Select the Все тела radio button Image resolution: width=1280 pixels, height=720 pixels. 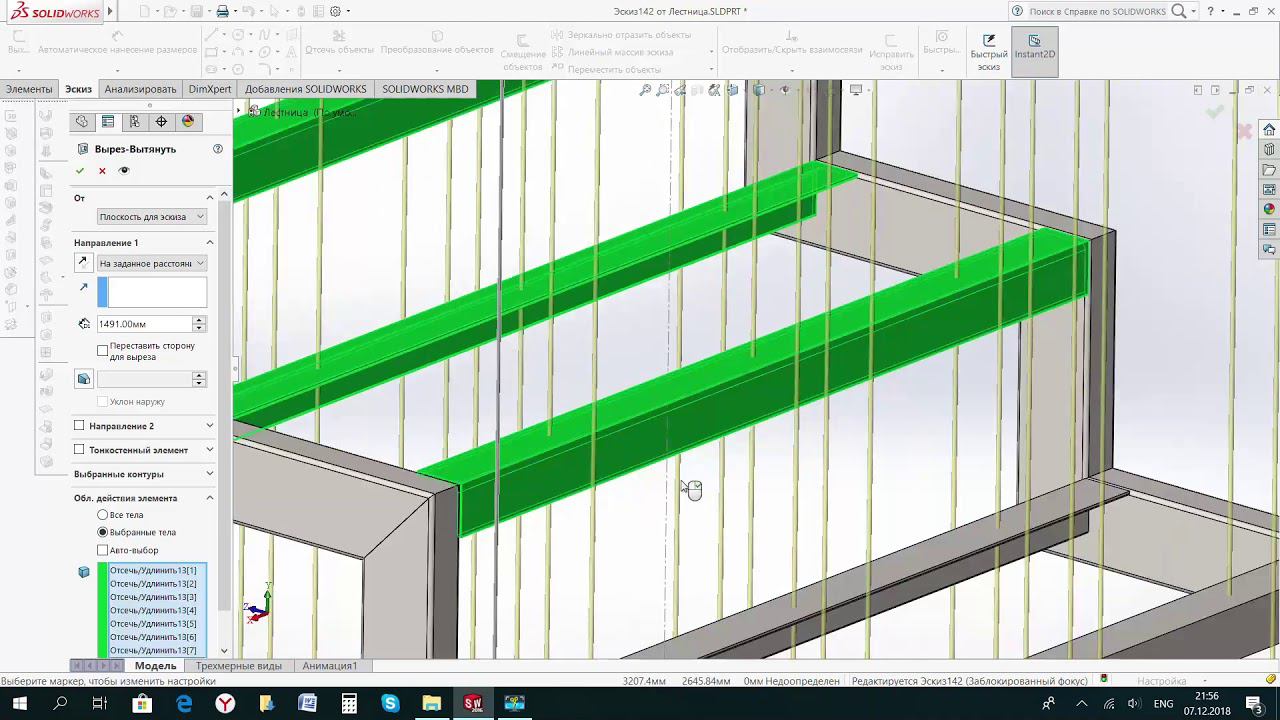point(103,515)
